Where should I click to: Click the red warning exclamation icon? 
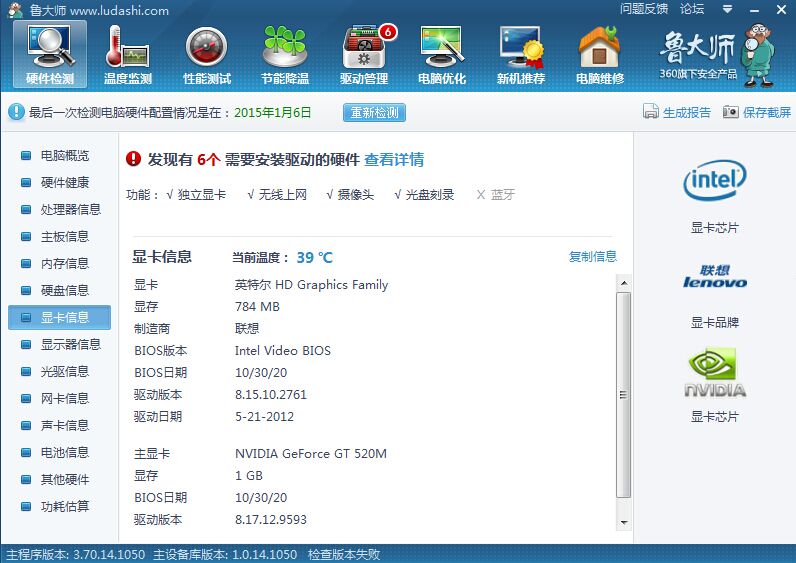click(x=134, y=159)
